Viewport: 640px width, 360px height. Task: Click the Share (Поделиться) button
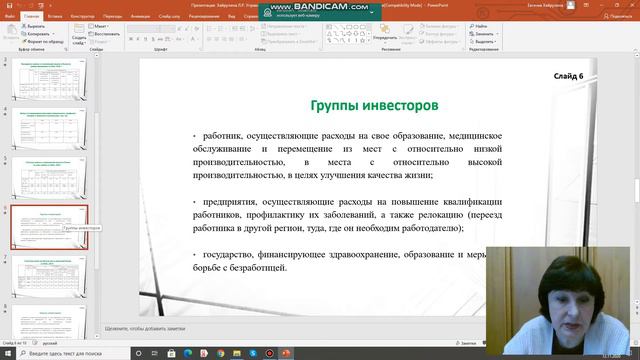[x=618, y=16]
